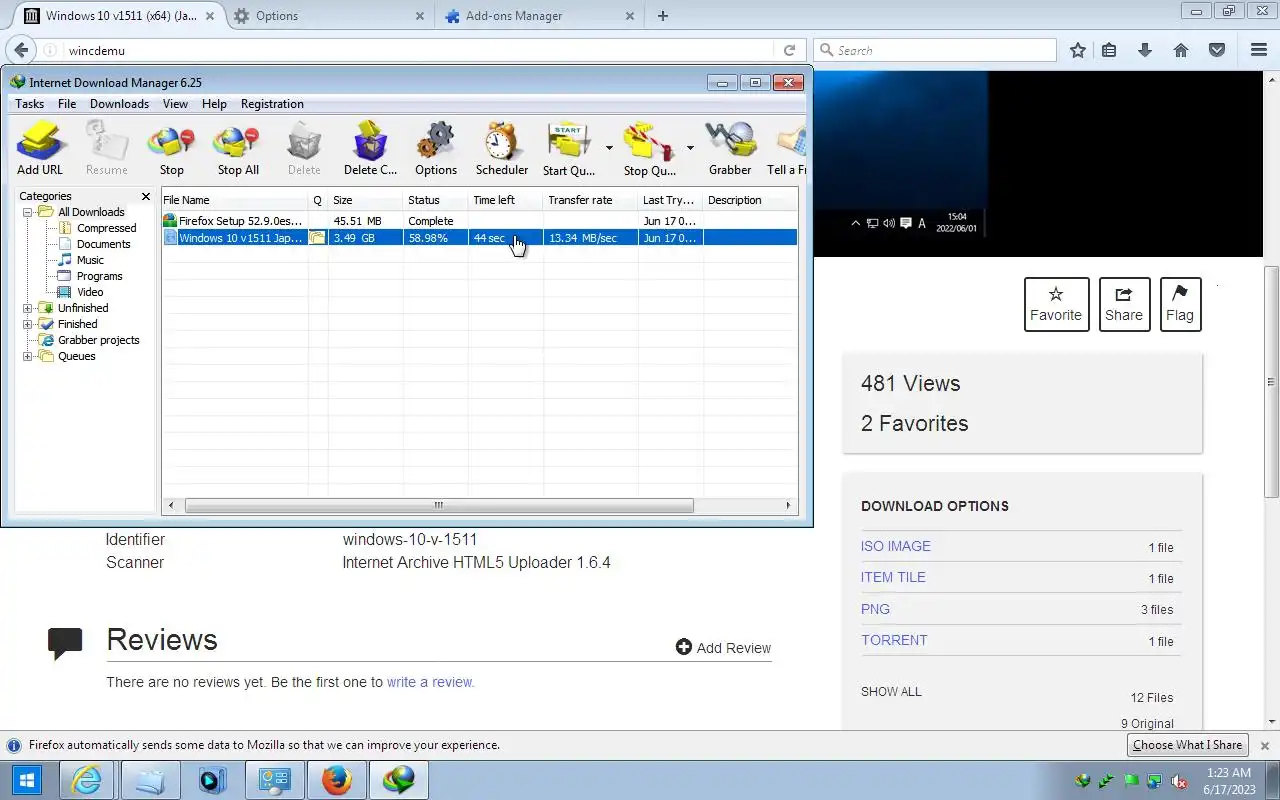Screen dimensions: 1280x800
Task: Click the Windows Start button
Action: [x=26, y=780]
